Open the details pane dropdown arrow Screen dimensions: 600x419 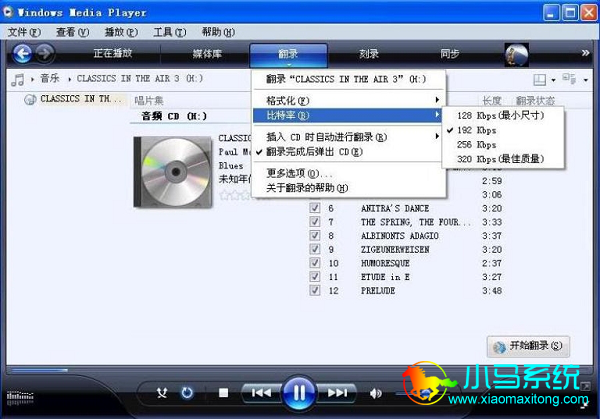pos(586,80)
